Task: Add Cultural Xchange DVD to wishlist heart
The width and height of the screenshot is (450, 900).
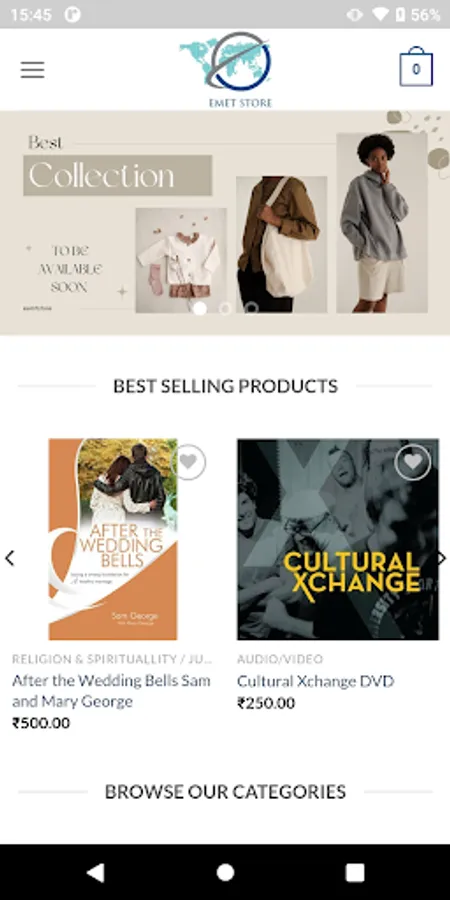Action: click(x=413, y=461)
